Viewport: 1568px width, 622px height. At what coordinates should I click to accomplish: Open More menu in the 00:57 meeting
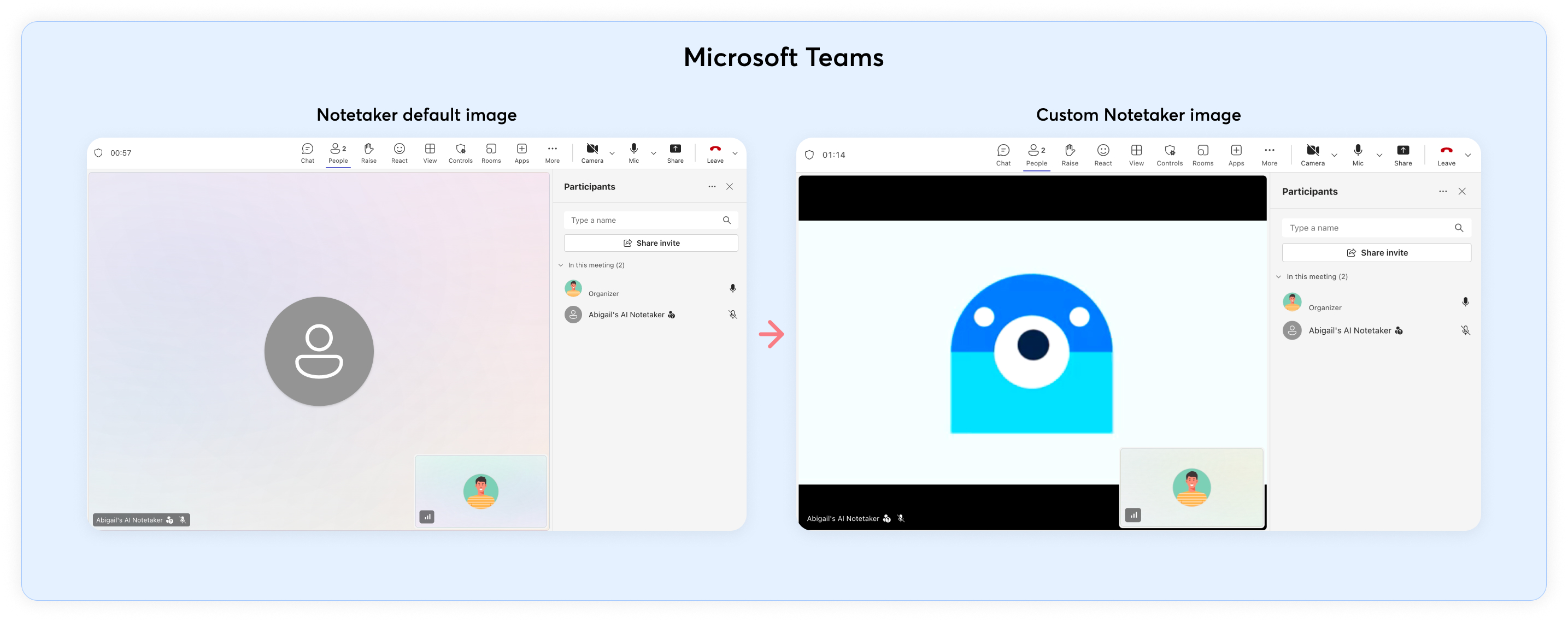[552, 152]
